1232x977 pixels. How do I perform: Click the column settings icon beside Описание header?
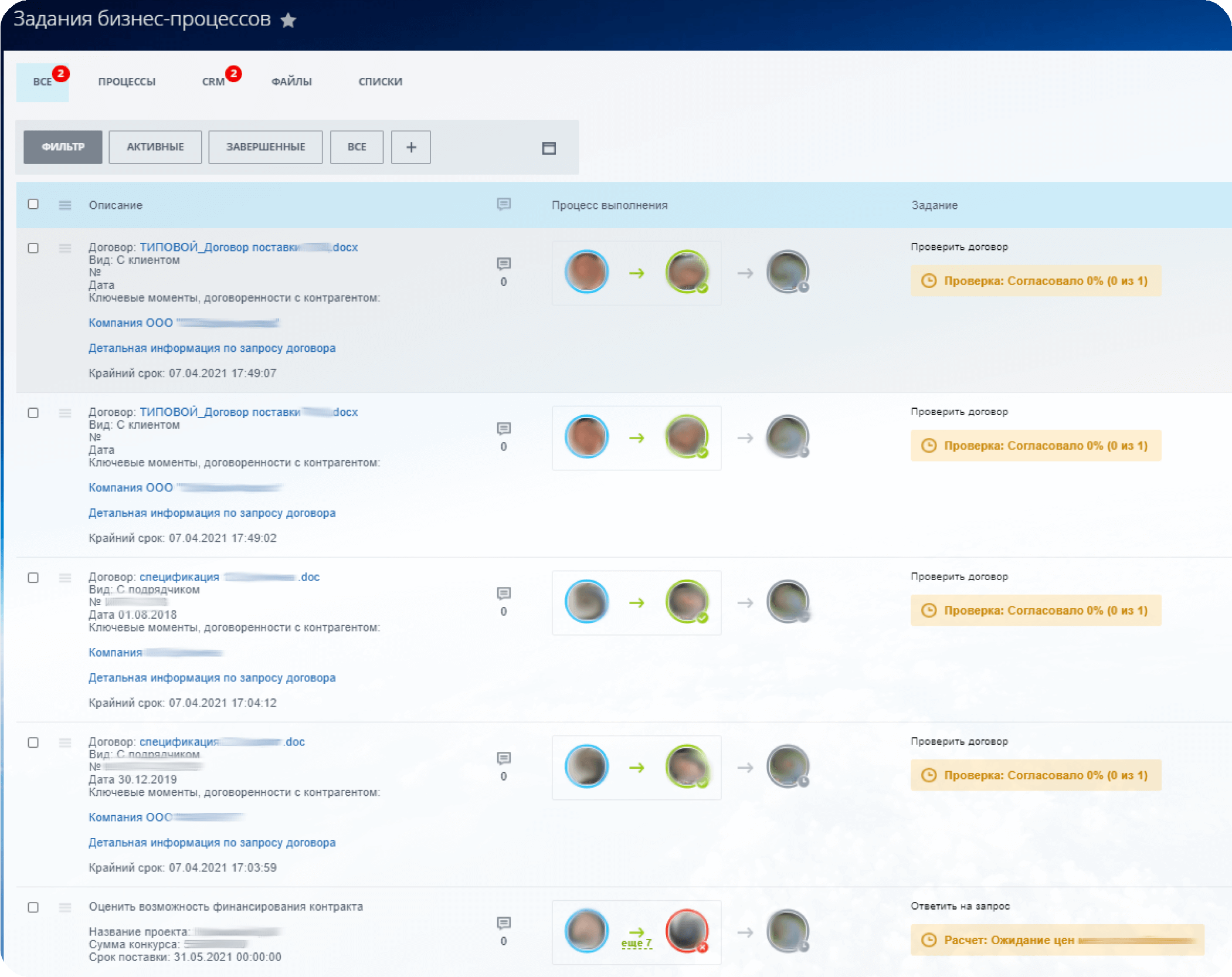click(x=65, y=205)
